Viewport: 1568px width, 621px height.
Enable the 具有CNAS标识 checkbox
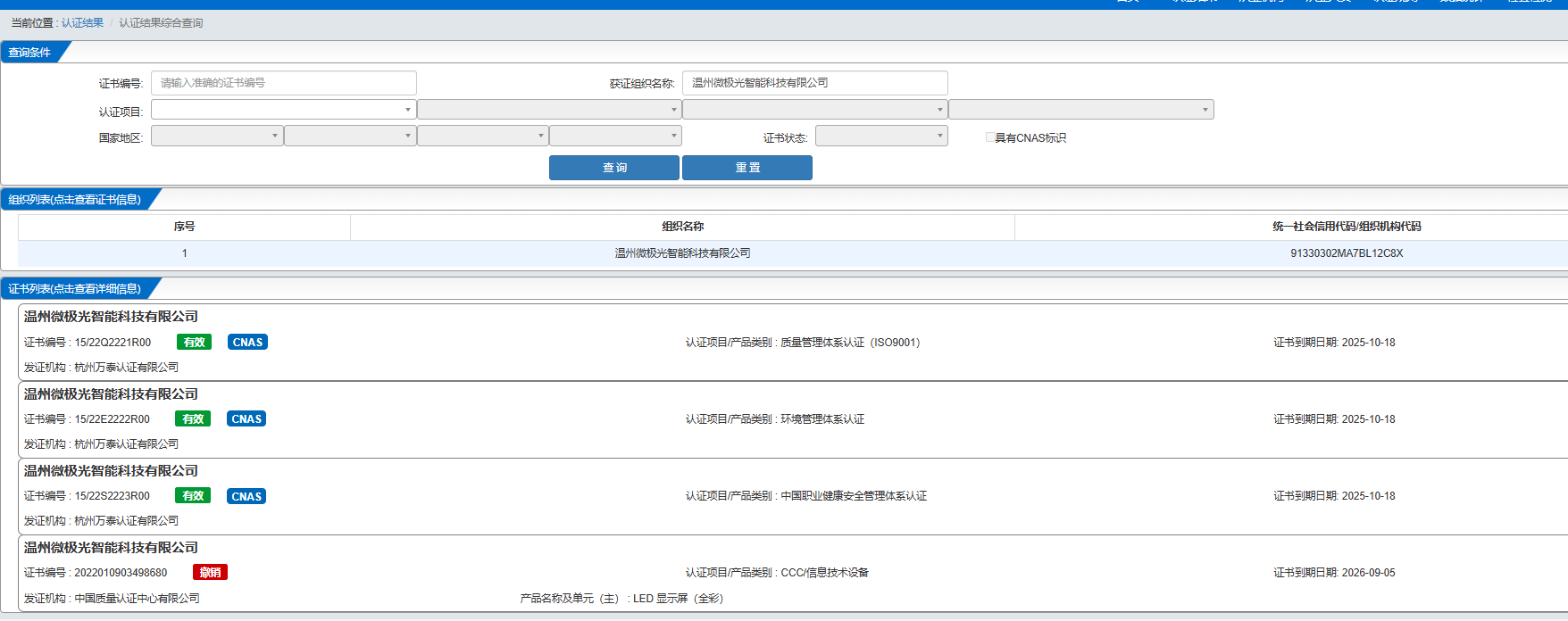pyautogui.click(x=990, y=137)
